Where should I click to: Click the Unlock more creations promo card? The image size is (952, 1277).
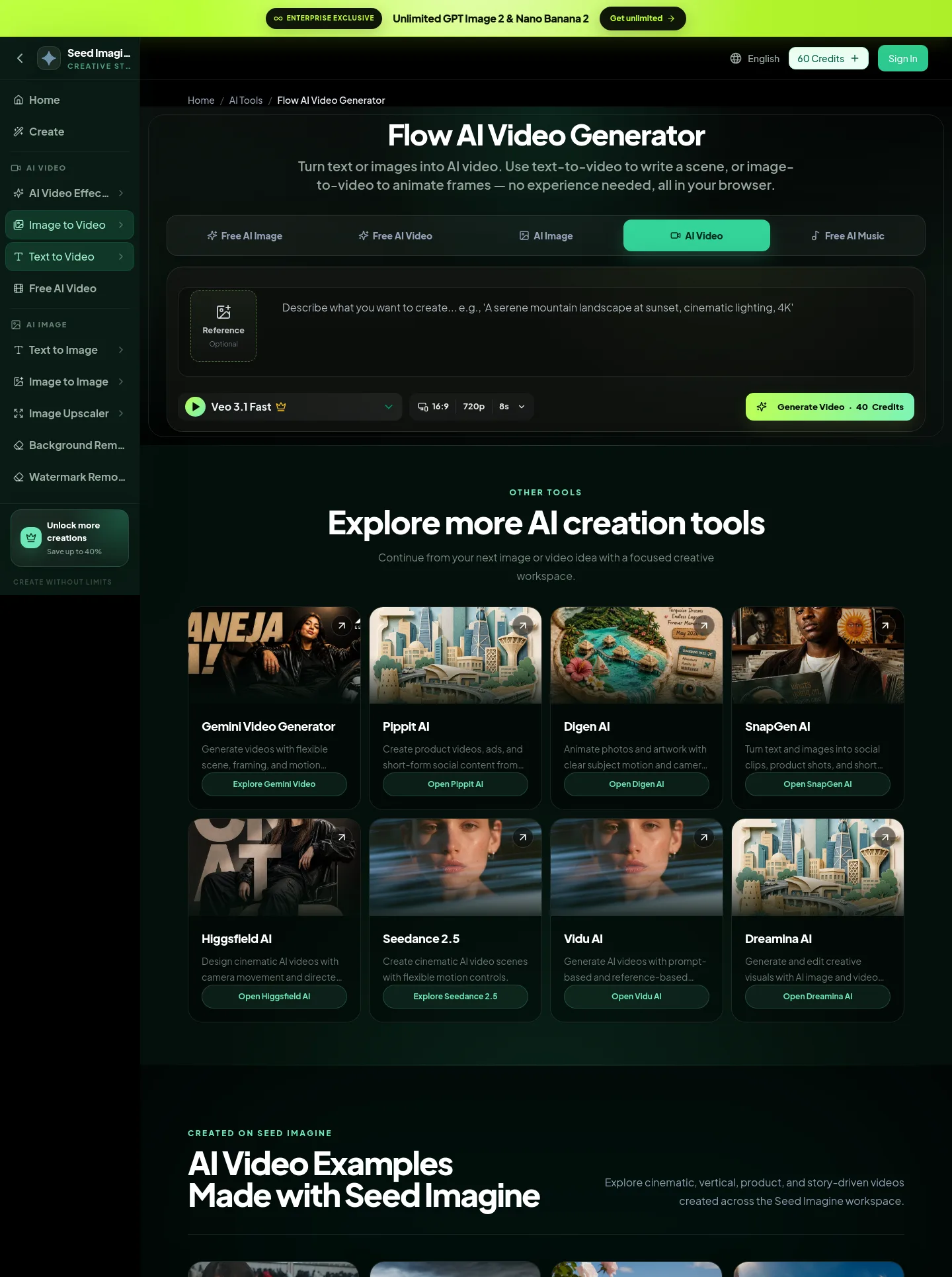coord(69,538)
